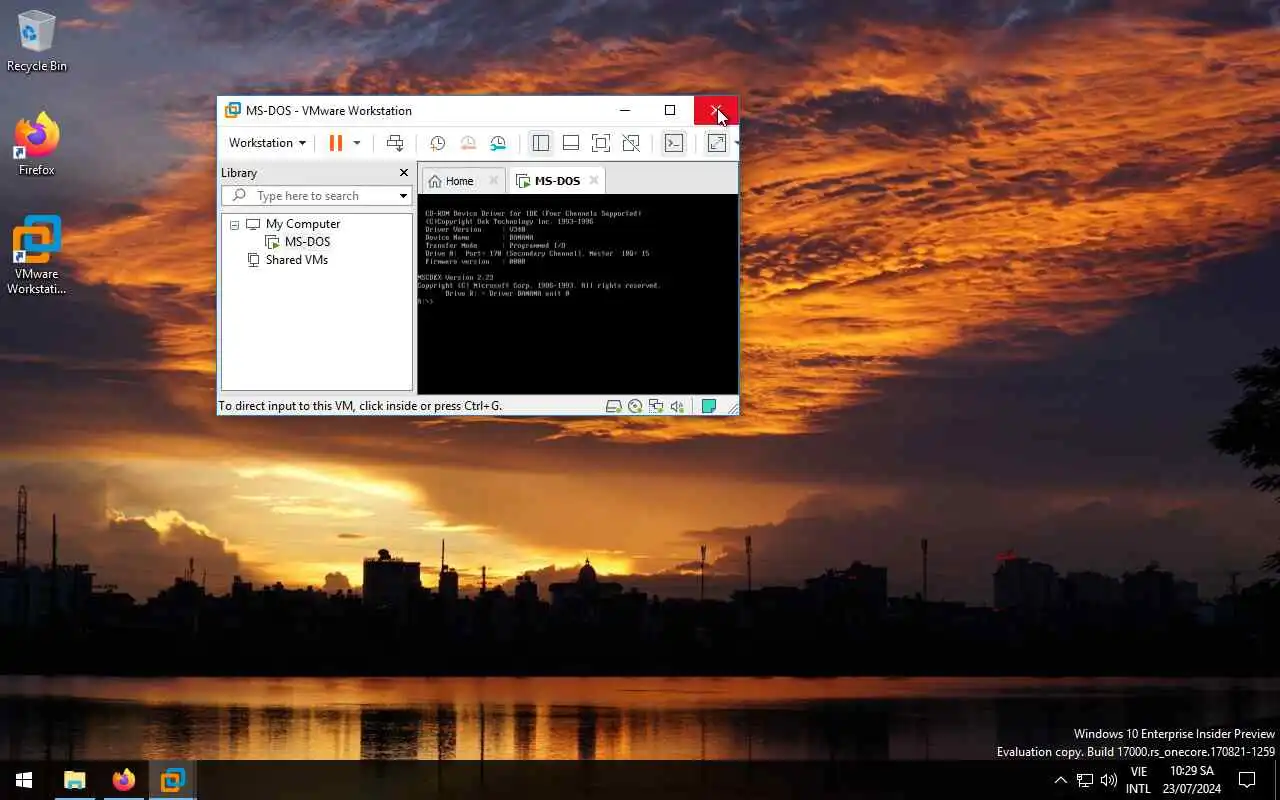Image resolution: width=1280 pixels, height=800 pixels.
Task: Toggle Unity mode icon
Action: click(631, 143)
